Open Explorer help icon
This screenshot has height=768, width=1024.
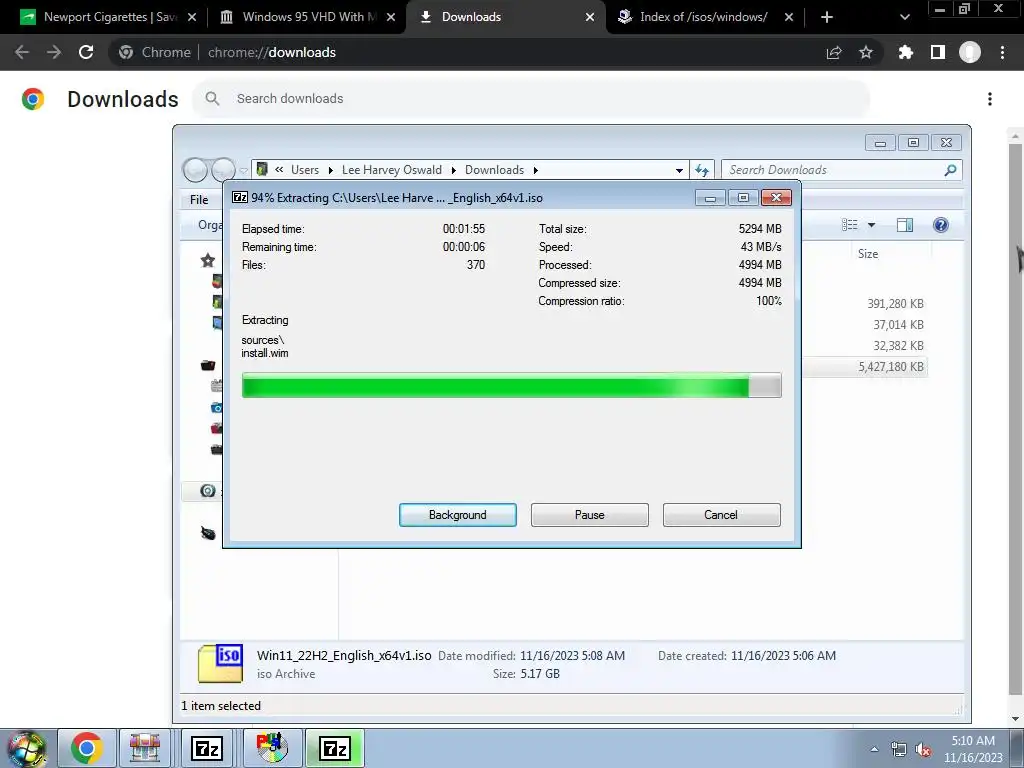(940, 225)
